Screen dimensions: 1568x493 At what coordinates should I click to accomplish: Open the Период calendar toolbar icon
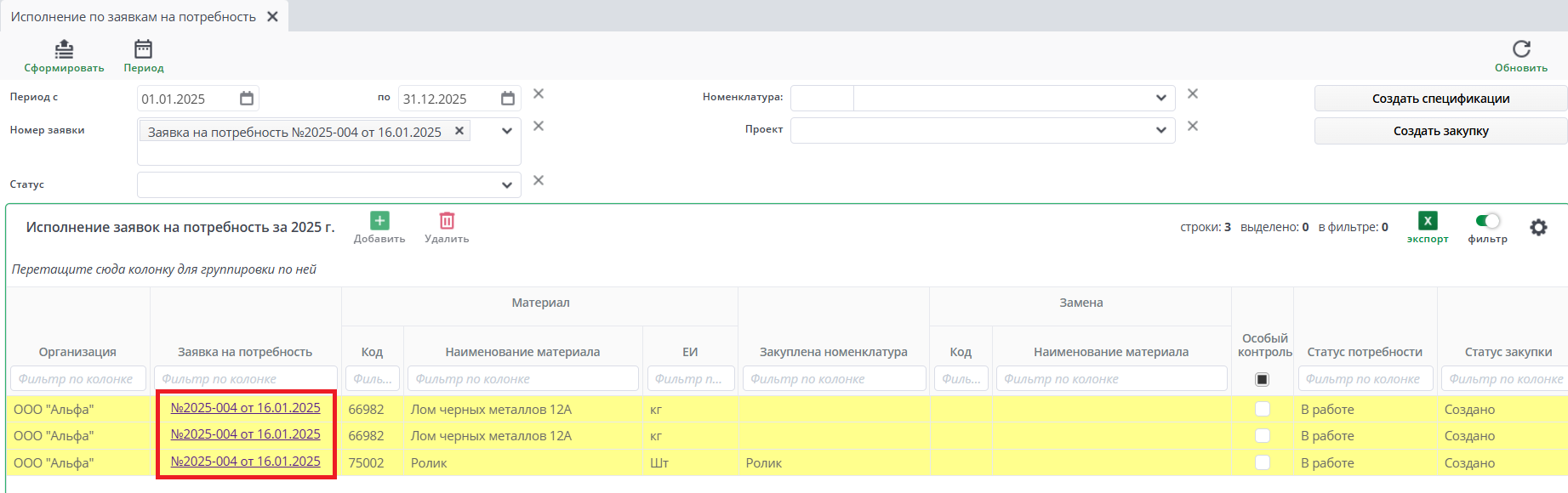[x=143, y=49]
